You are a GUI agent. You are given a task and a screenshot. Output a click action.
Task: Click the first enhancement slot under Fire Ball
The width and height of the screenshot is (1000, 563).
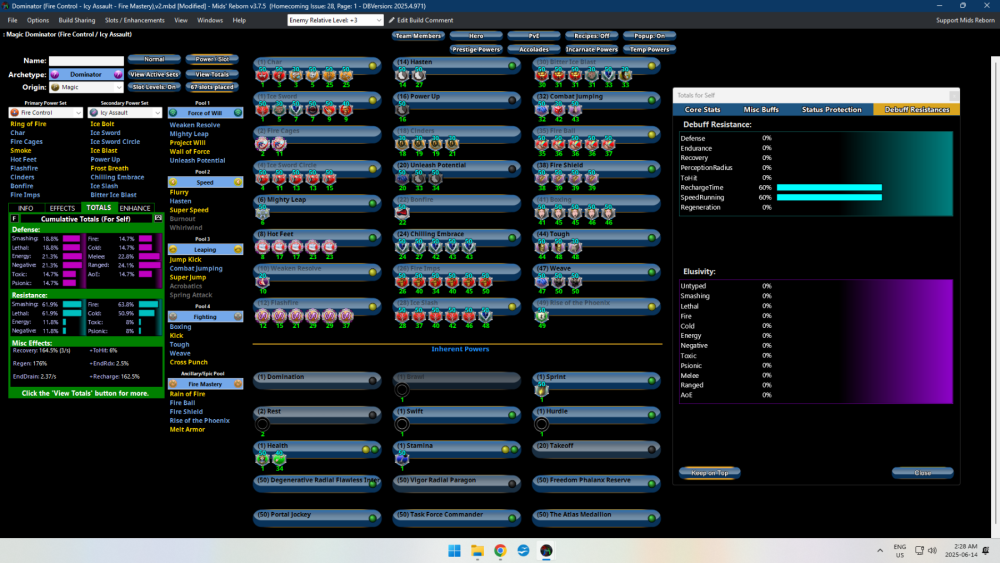pos(541,144)
